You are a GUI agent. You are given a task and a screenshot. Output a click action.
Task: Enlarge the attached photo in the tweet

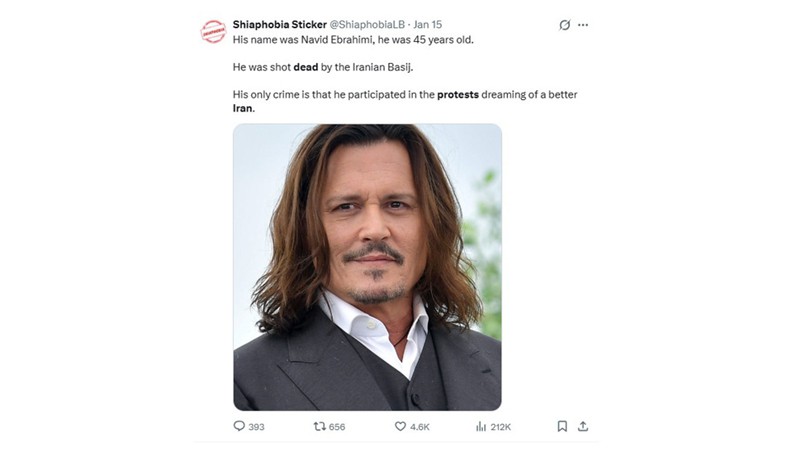[x=367, y=267]
